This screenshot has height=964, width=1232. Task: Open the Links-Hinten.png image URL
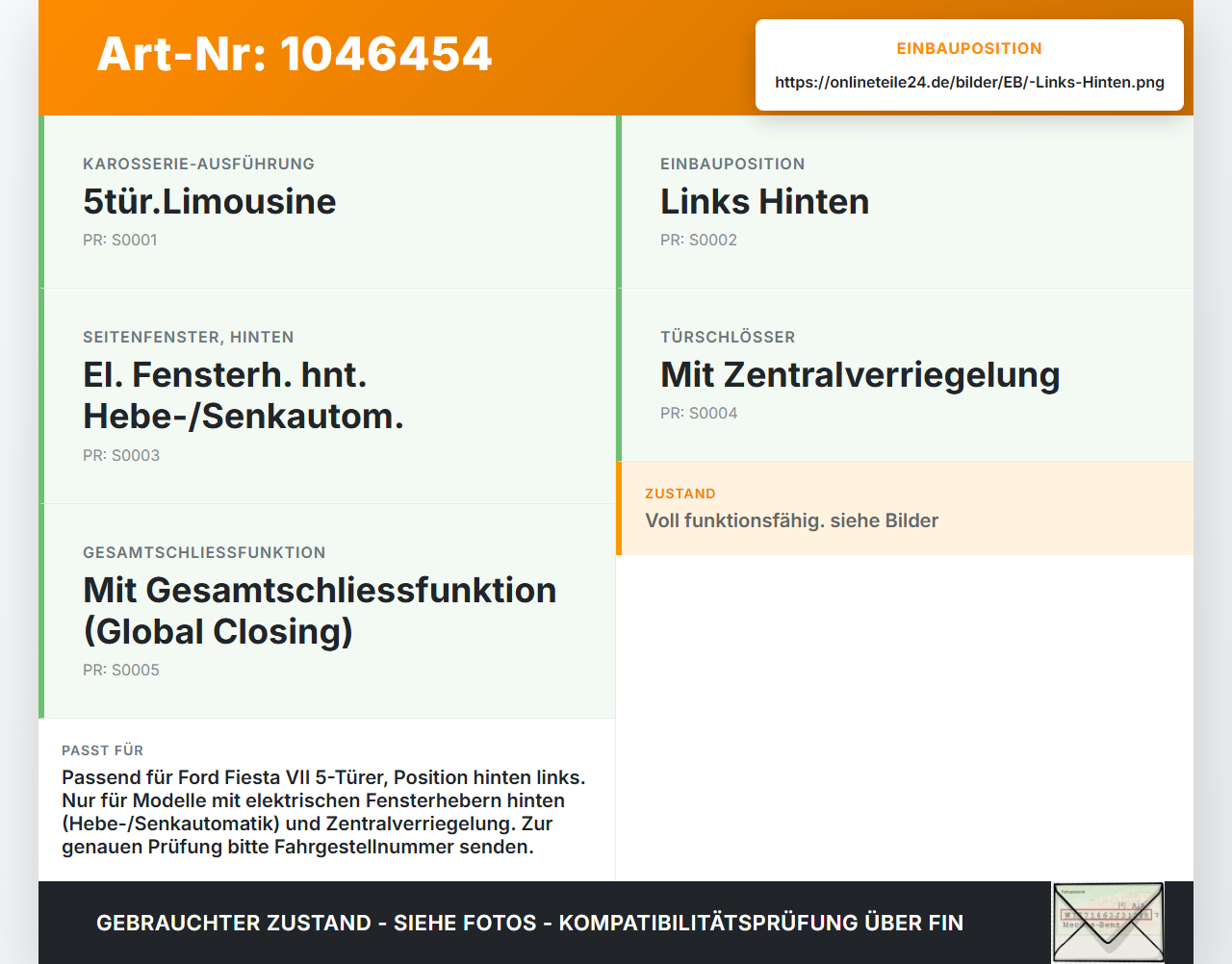click(969, 82)
